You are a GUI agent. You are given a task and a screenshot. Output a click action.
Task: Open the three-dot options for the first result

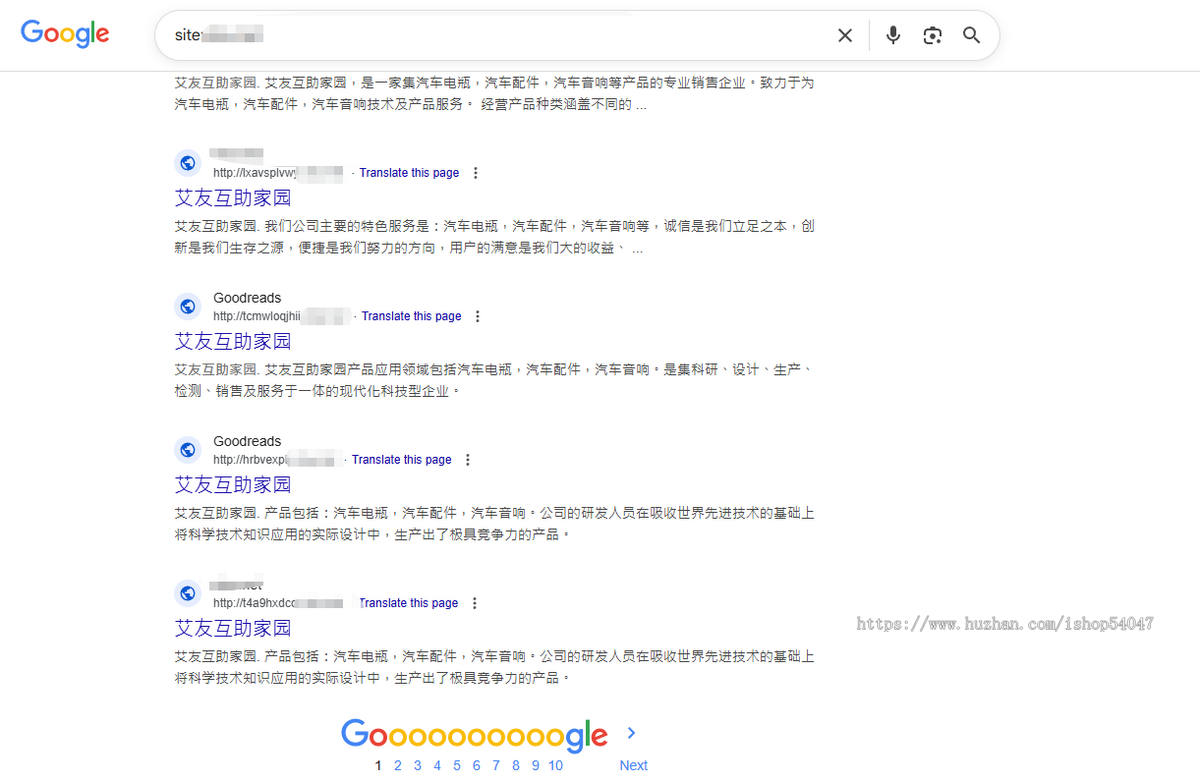[475, 172]
